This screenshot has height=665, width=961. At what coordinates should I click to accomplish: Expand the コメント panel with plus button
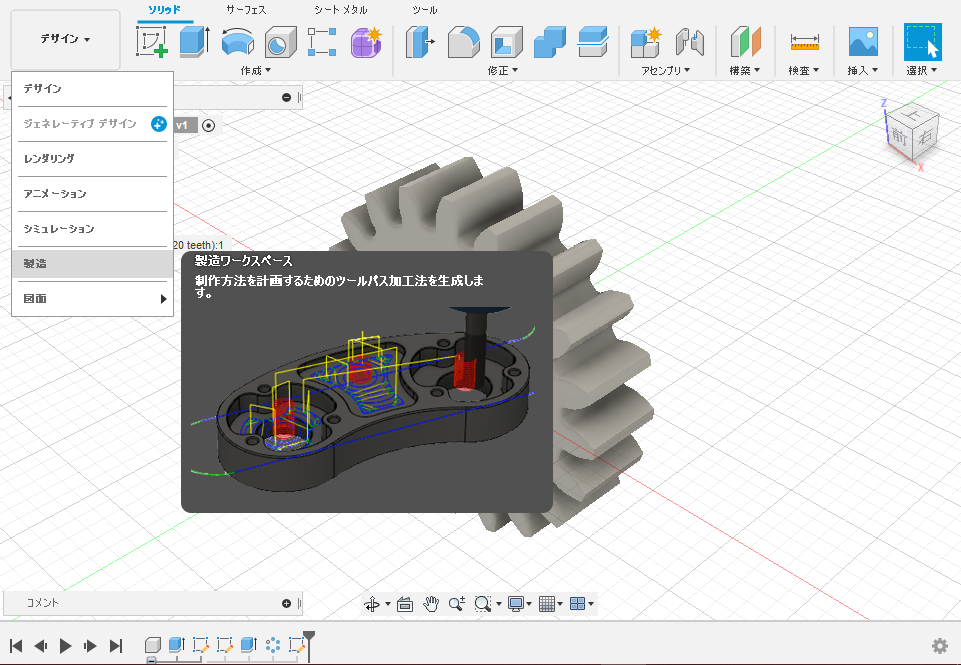286,604
